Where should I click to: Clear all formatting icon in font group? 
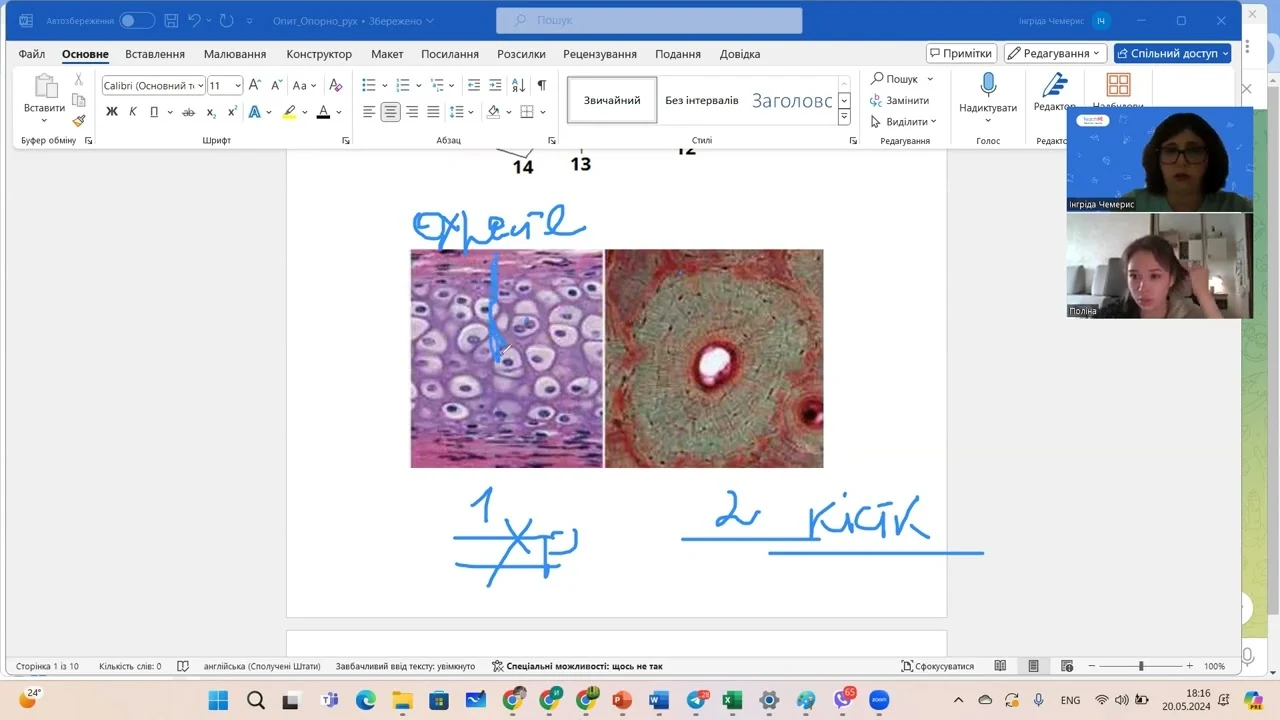336,86
